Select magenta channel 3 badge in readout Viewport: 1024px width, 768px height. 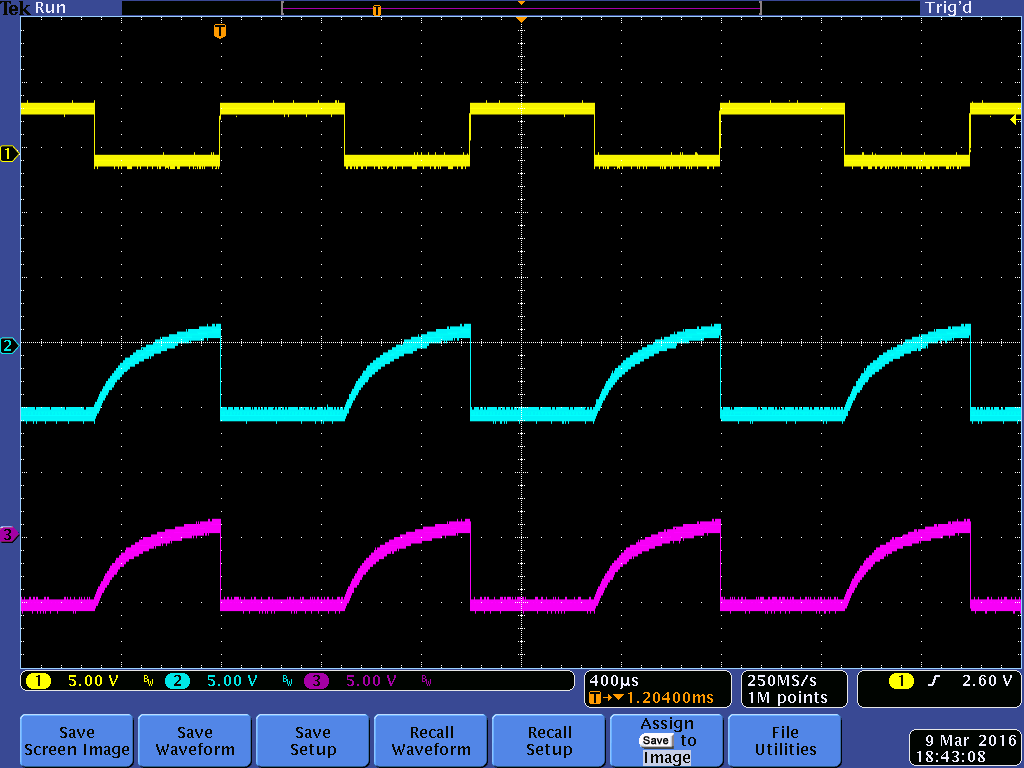[316, 681]
